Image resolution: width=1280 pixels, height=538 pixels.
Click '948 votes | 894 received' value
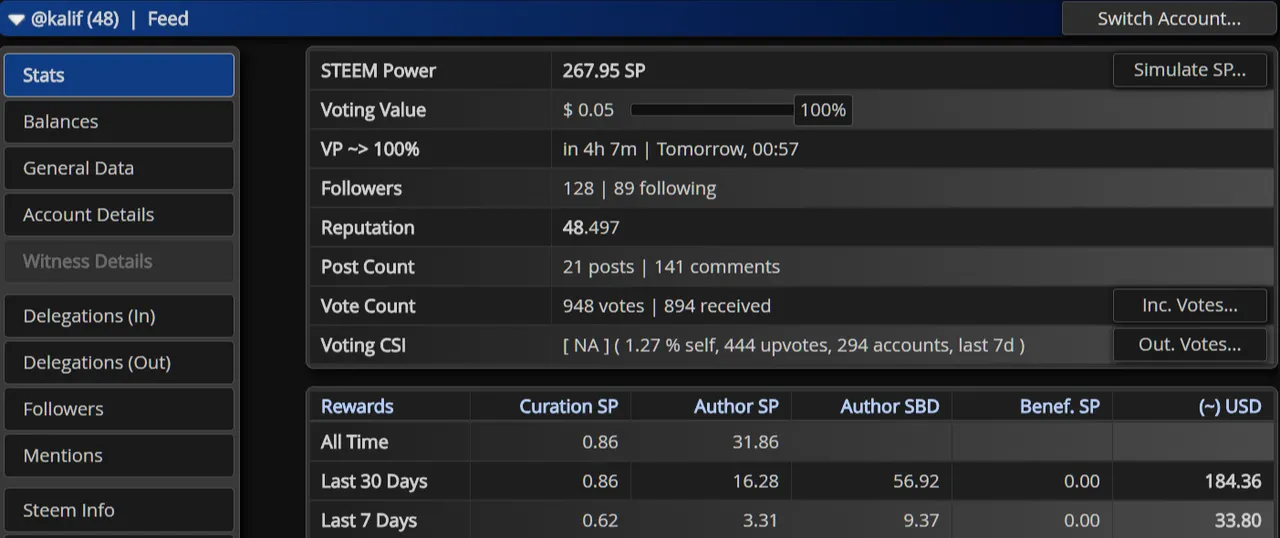tap(667, 306)
